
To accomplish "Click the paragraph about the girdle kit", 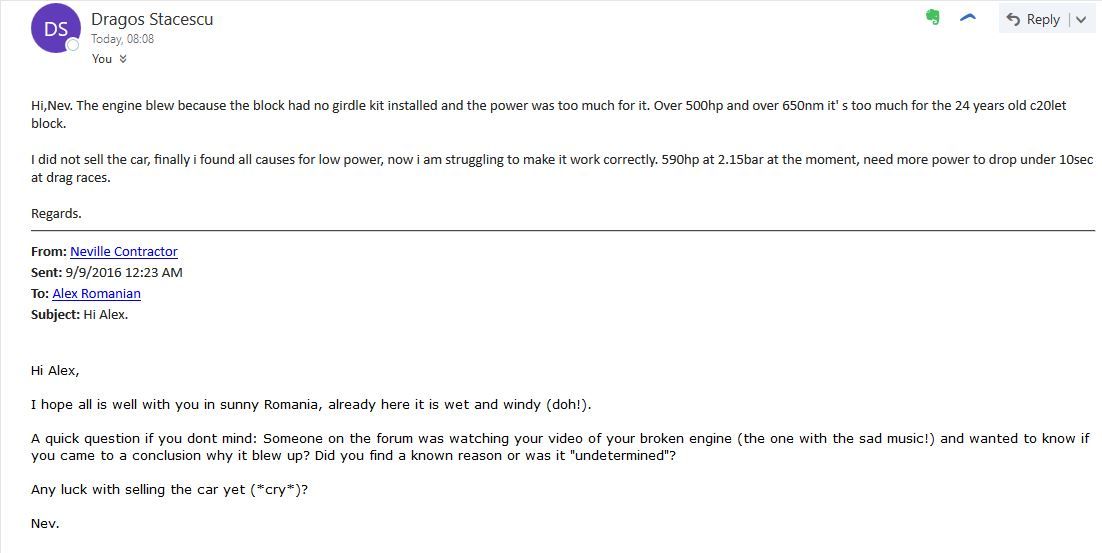I will coord(548,115).
